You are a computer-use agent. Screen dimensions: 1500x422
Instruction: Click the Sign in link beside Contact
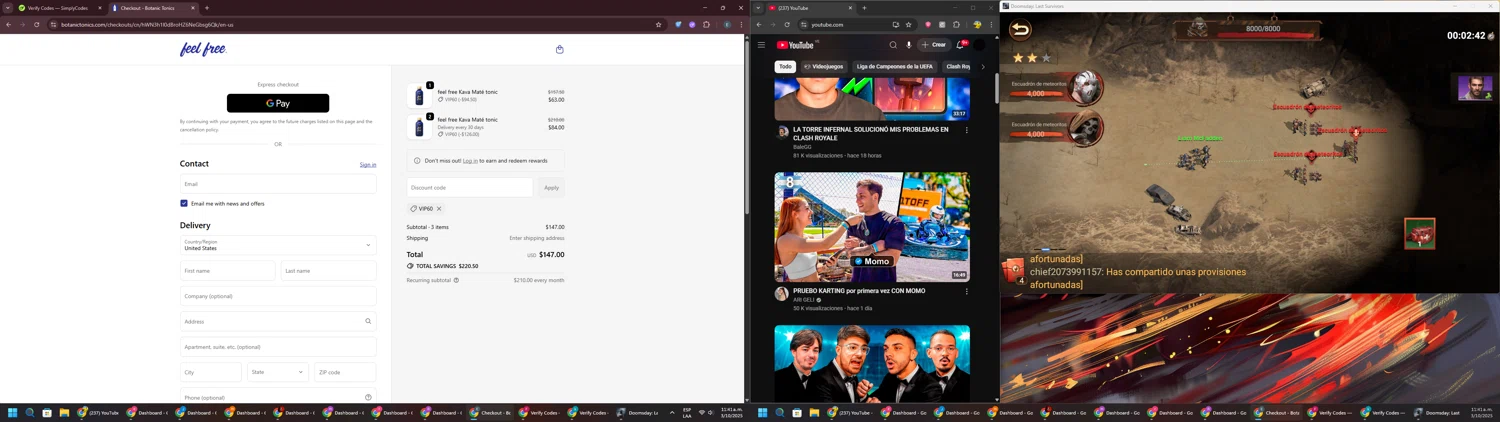click(x=368, y=165)
